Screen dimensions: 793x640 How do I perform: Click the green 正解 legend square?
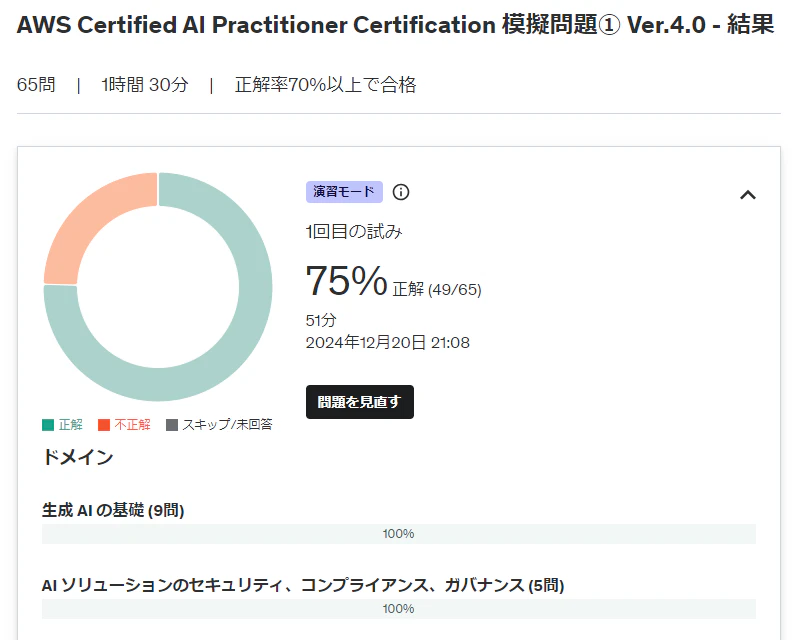(x=48, y=424)
